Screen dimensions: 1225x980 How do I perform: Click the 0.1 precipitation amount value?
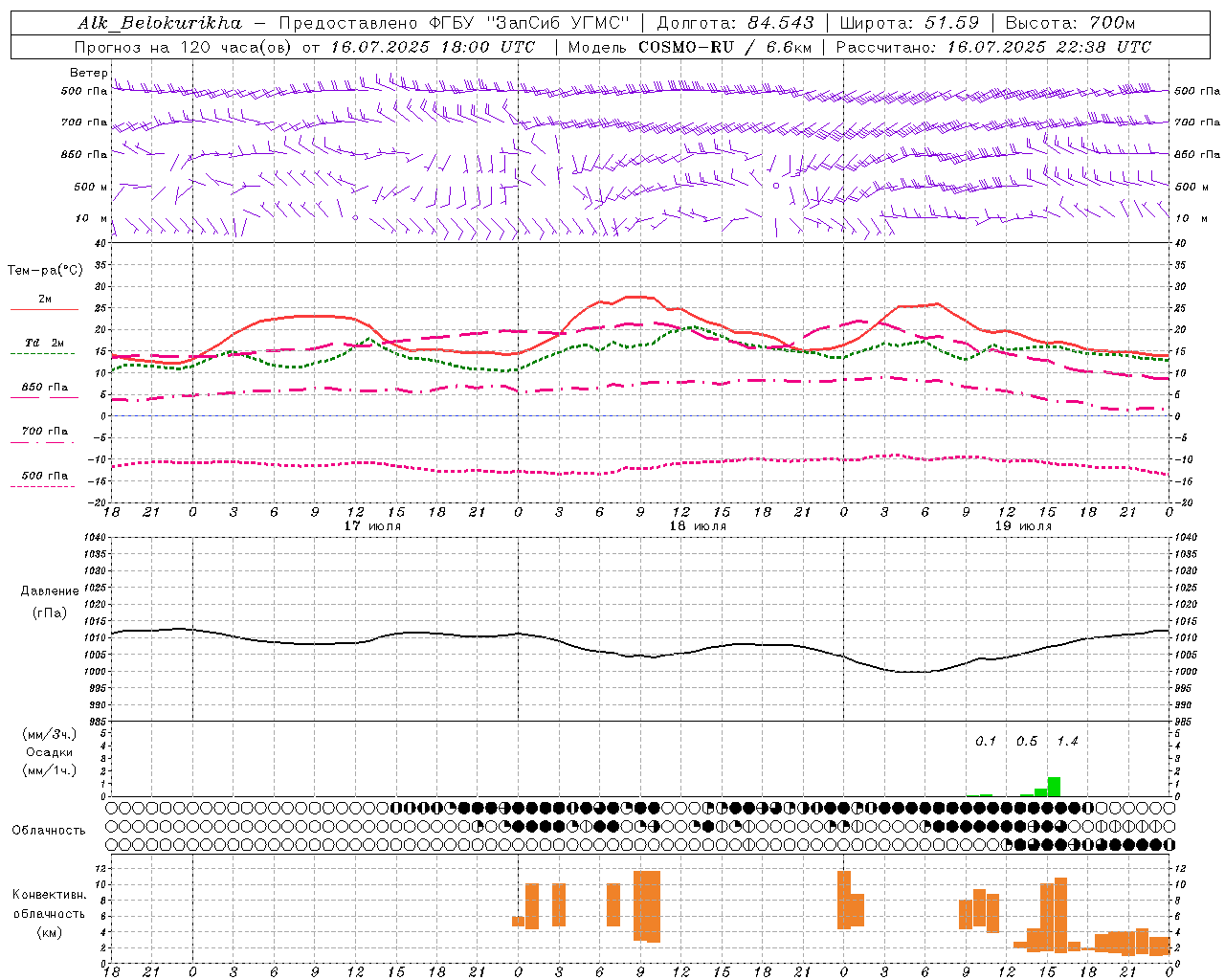pyautogui.click(x=986, y=741)
